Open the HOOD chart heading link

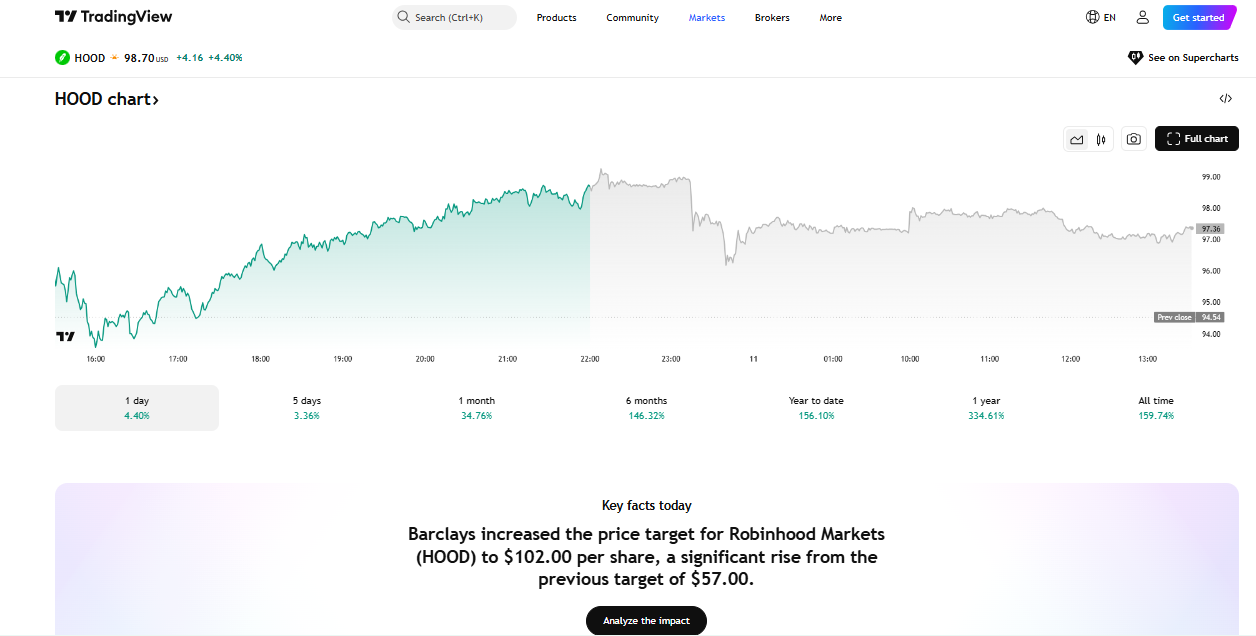(106, 99)
